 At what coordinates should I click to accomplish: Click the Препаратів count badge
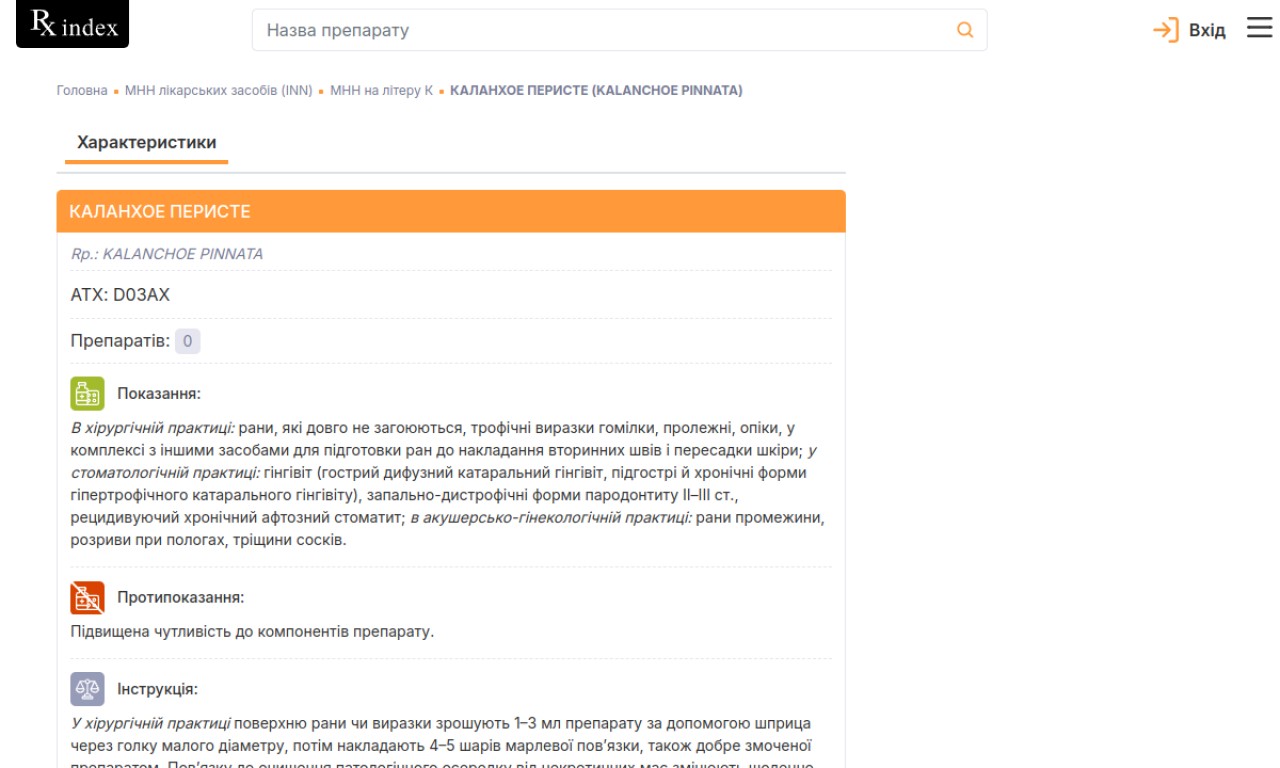point(187,341)
